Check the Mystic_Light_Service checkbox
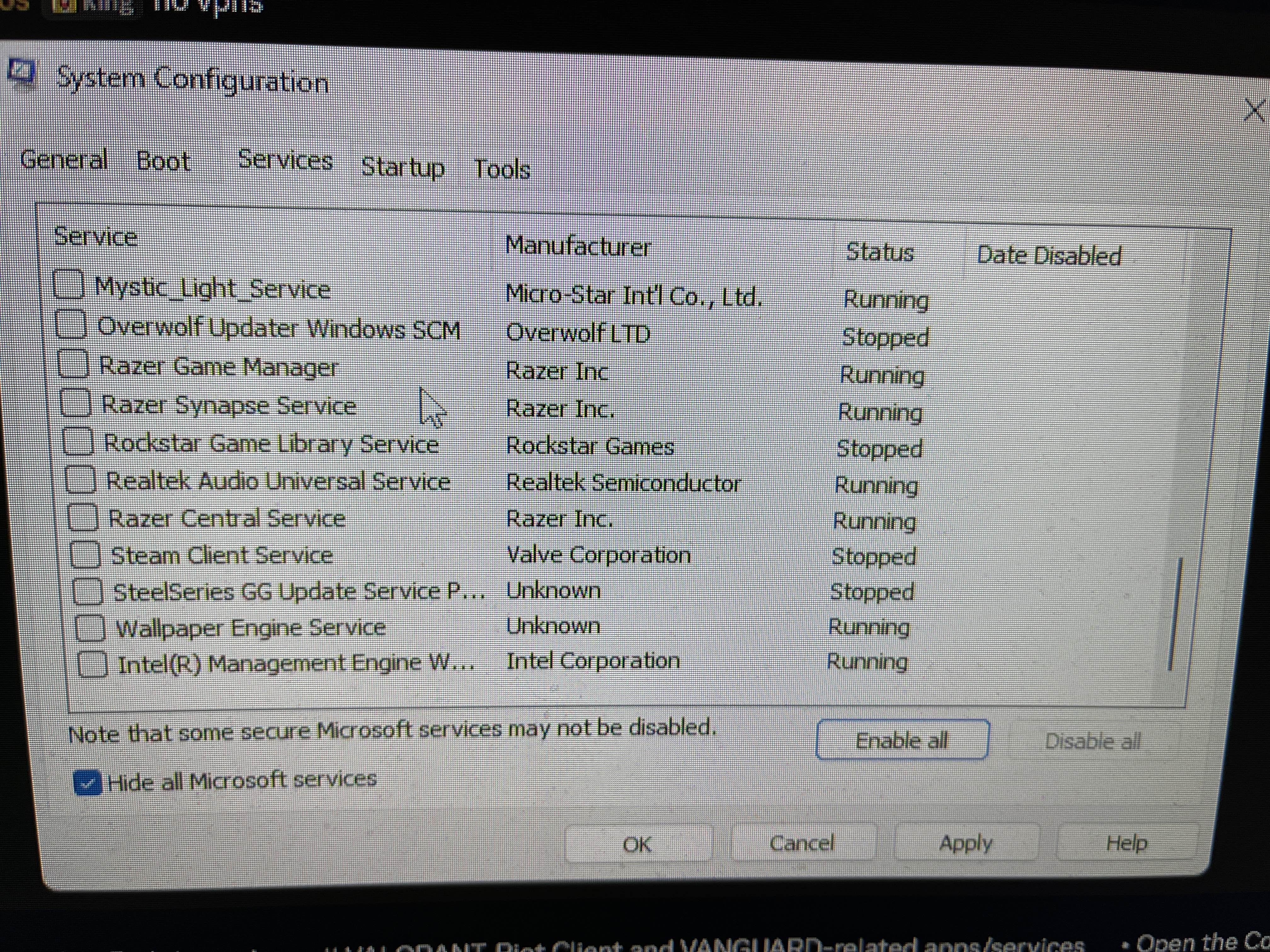1270x952 pixels. pos(69,285)
